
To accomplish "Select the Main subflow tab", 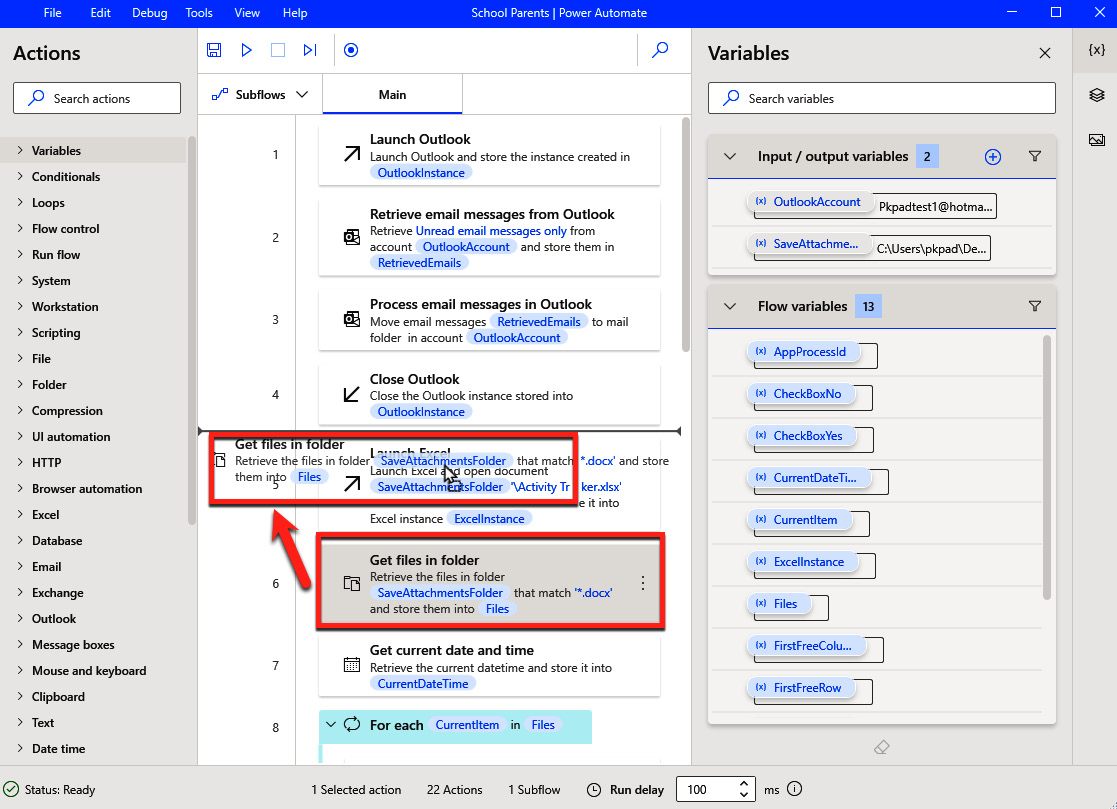I will pyautogui.click(x=393, y=95).
